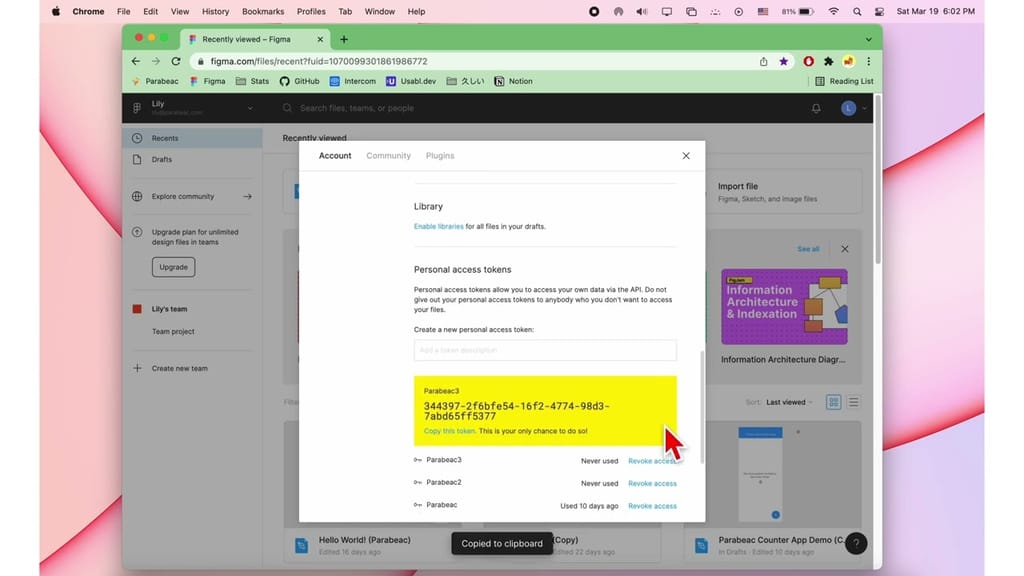The width and height of the screenshot is (1024, 576).
Task: Switch to grid view of files
Action: (834, 402)
